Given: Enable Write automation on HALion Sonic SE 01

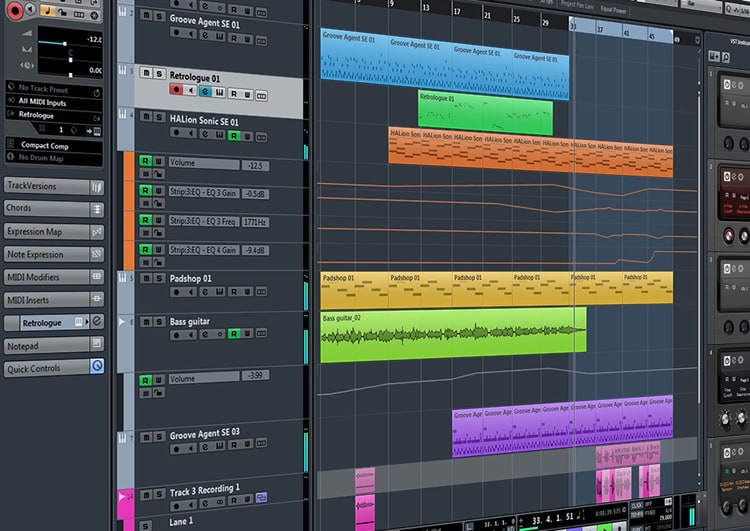Looking at the screenshot, I should click(x=247, y=136).
